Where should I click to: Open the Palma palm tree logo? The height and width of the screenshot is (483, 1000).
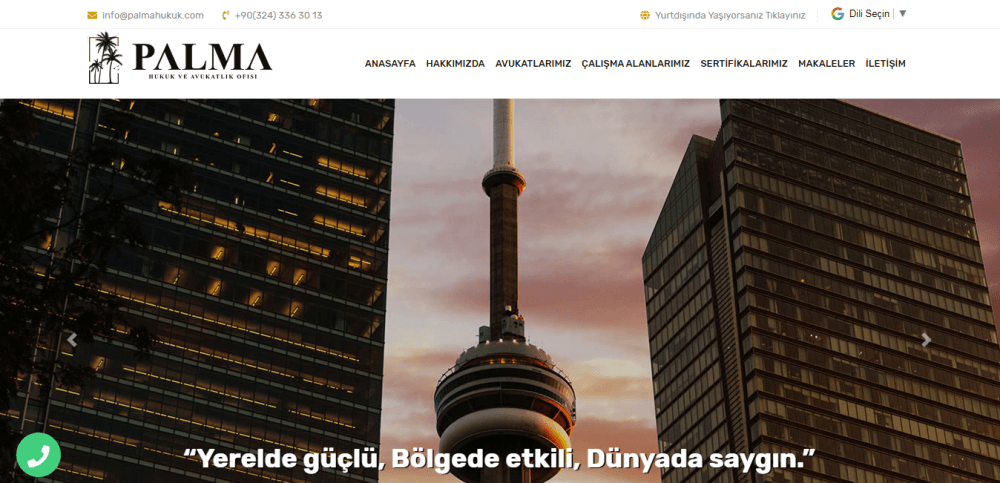click(x=105, y=58)
